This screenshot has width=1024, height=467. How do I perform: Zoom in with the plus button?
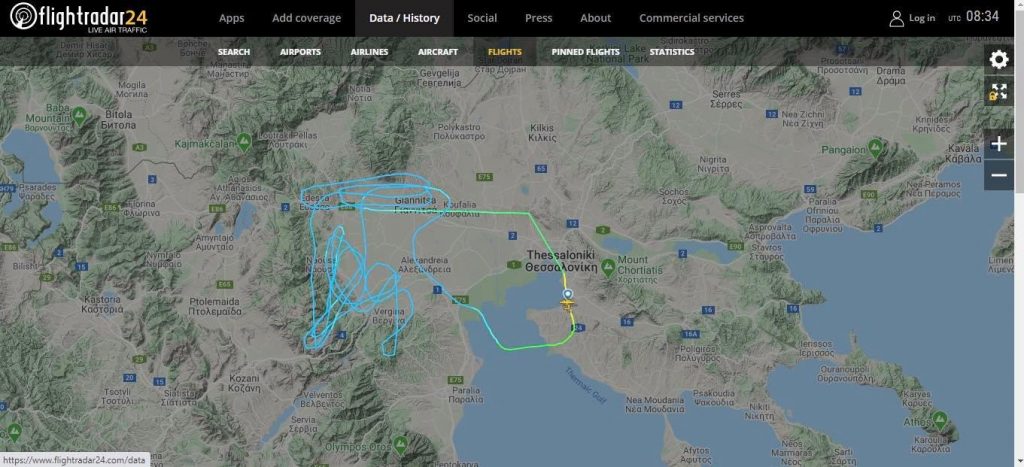[x=999, y=144]
